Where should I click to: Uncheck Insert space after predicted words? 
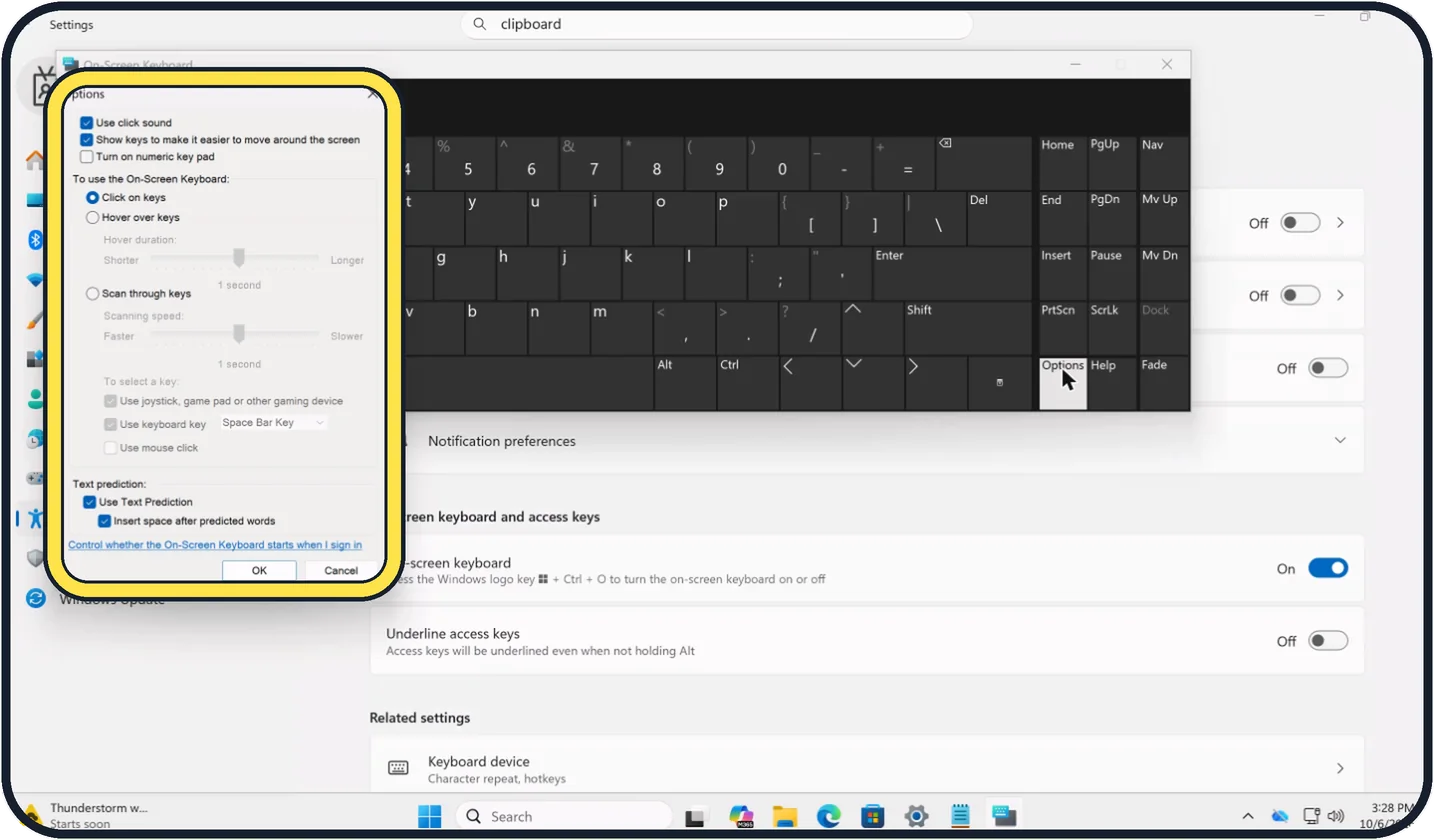[x=104, y=521]
